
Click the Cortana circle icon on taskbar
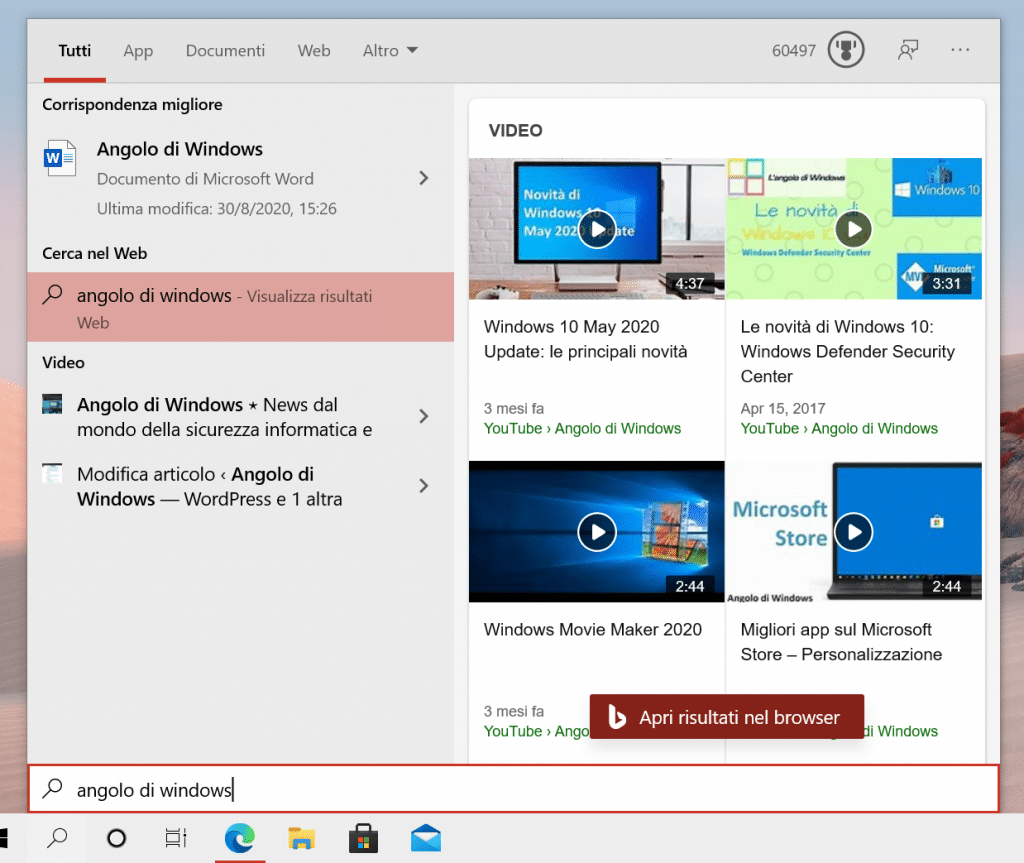(x=116, y=838)
